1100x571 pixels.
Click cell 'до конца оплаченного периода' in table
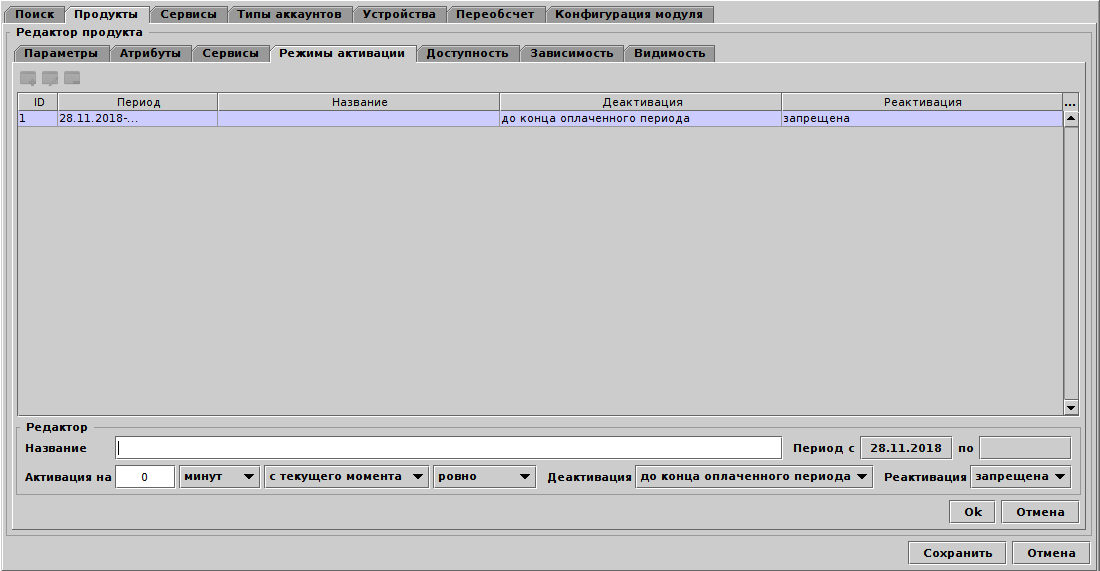click(640, 119)
